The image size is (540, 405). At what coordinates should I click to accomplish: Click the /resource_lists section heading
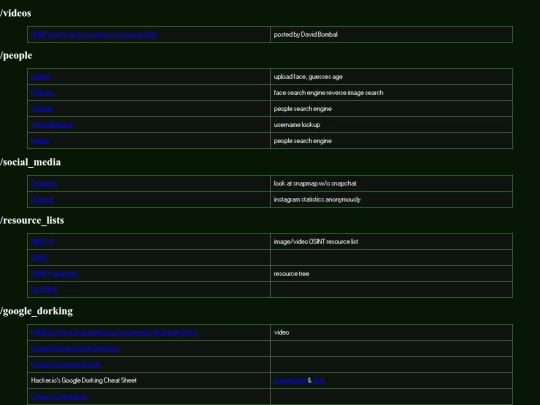32,220
